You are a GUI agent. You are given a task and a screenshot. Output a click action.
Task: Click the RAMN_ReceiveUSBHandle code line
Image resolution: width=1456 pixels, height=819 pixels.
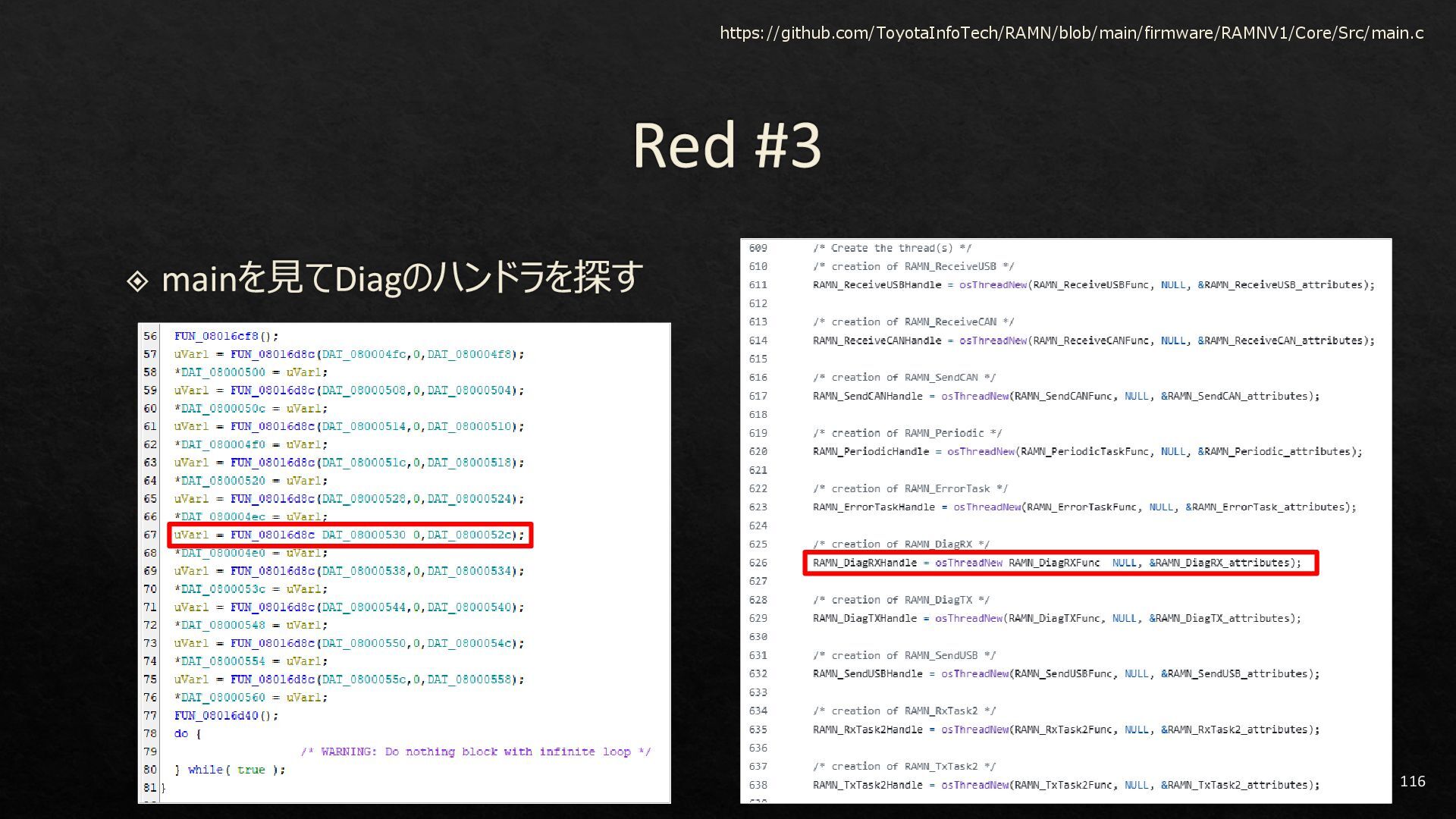(1093, 285)
